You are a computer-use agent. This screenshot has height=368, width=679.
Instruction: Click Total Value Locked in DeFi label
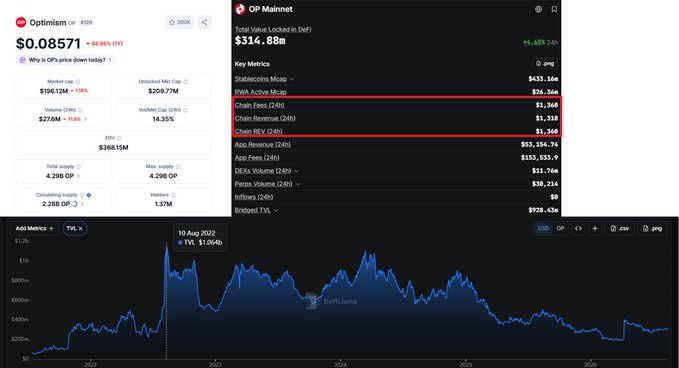click(x=273, y=29)
